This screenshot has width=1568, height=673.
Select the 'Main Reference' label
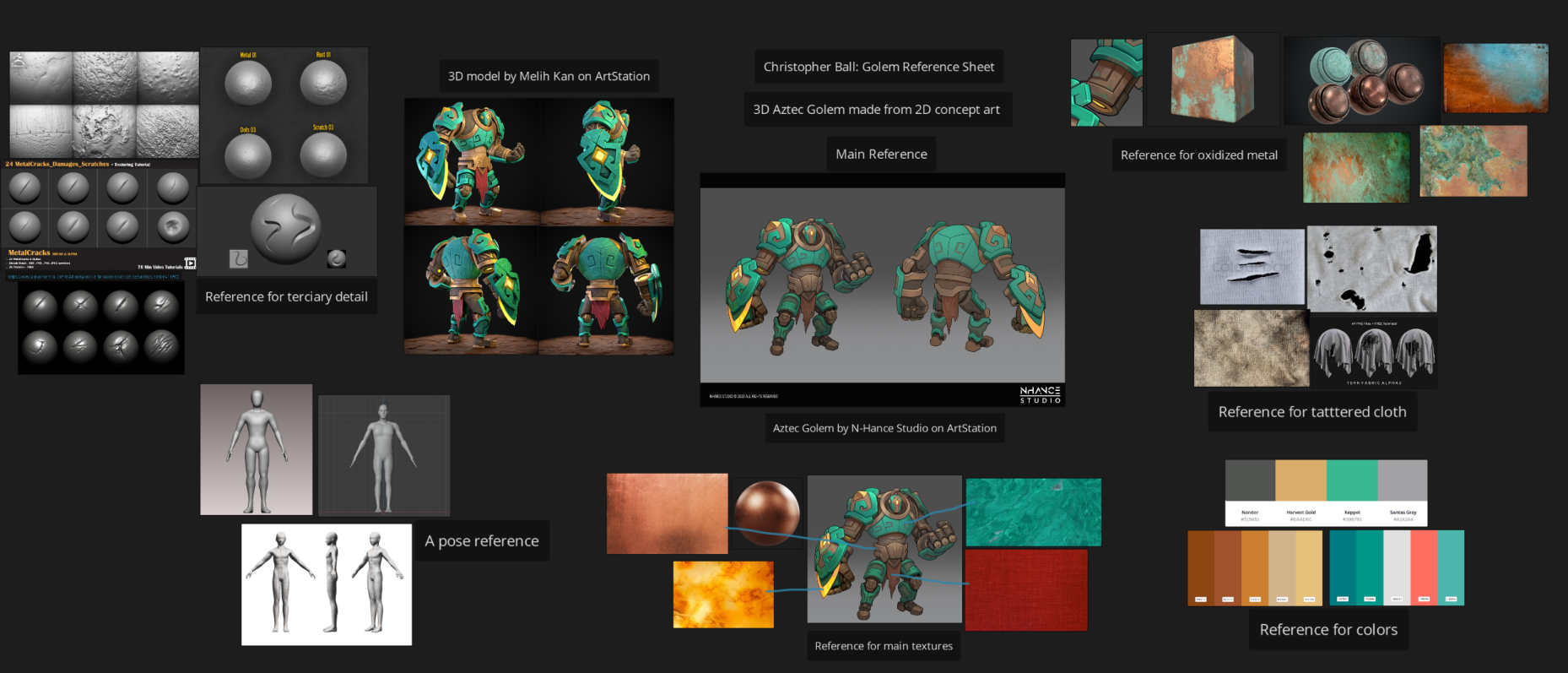[x=881, y=154]
